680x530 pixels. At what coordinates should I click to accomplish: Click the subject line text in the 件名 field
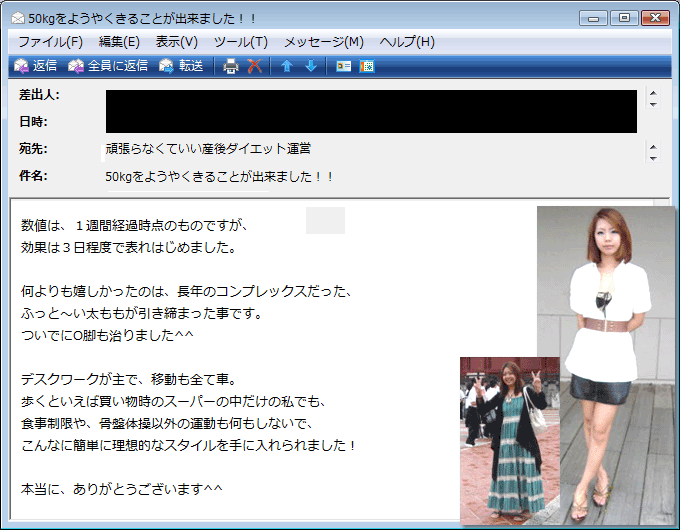219,177
